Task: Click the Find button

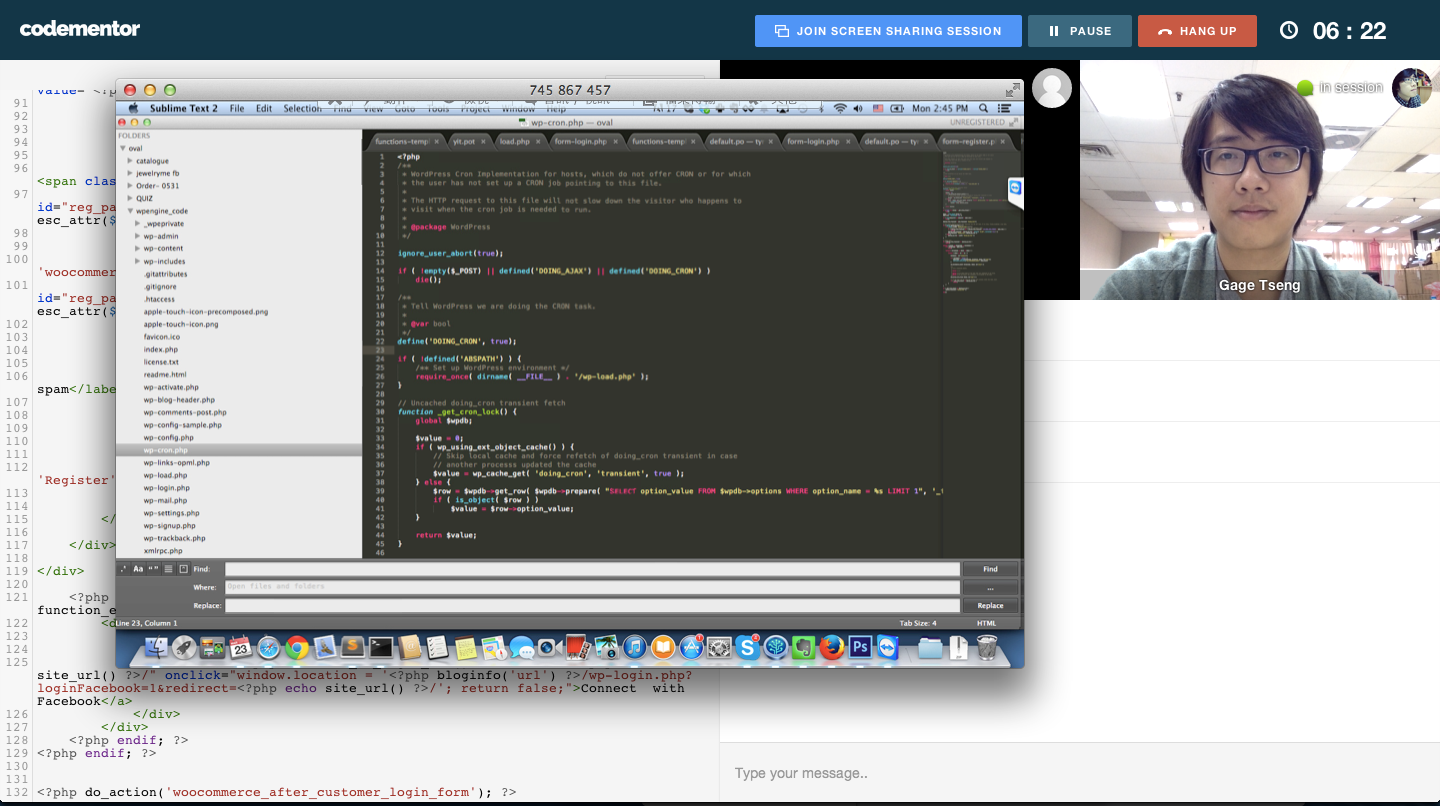Action: 990,569
